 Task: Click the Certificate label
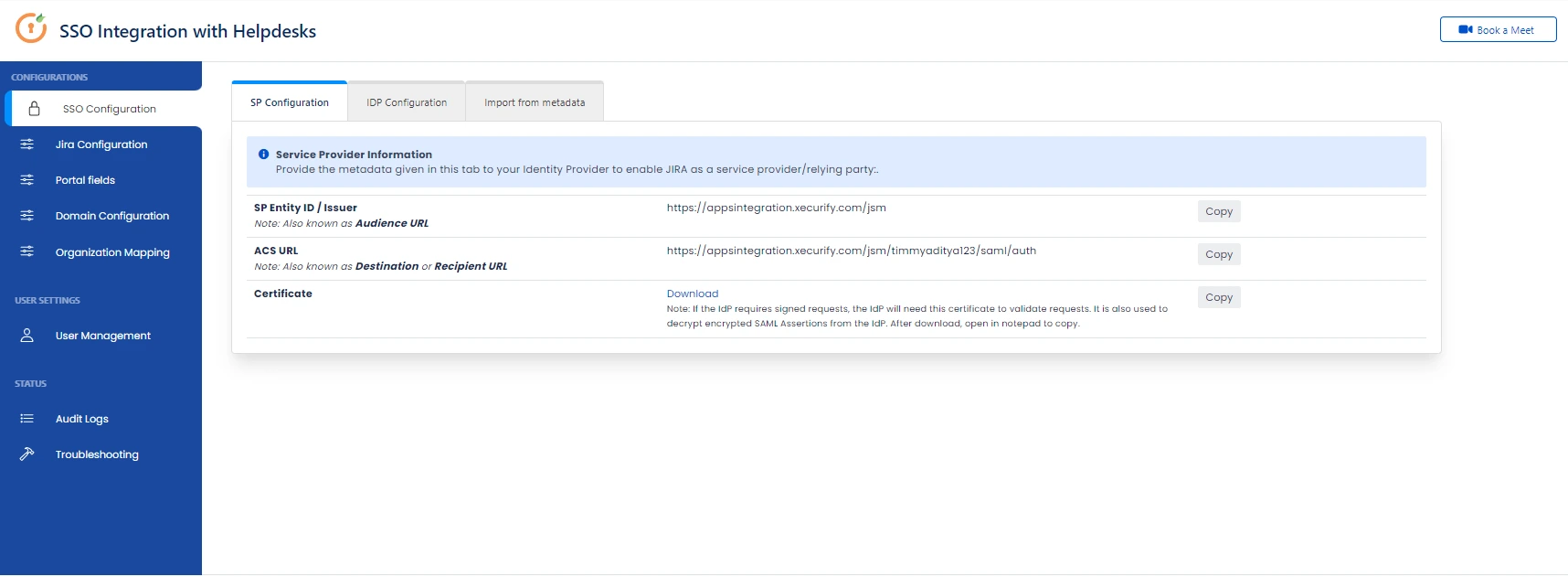pyautogui.click(x=283, y=294)
